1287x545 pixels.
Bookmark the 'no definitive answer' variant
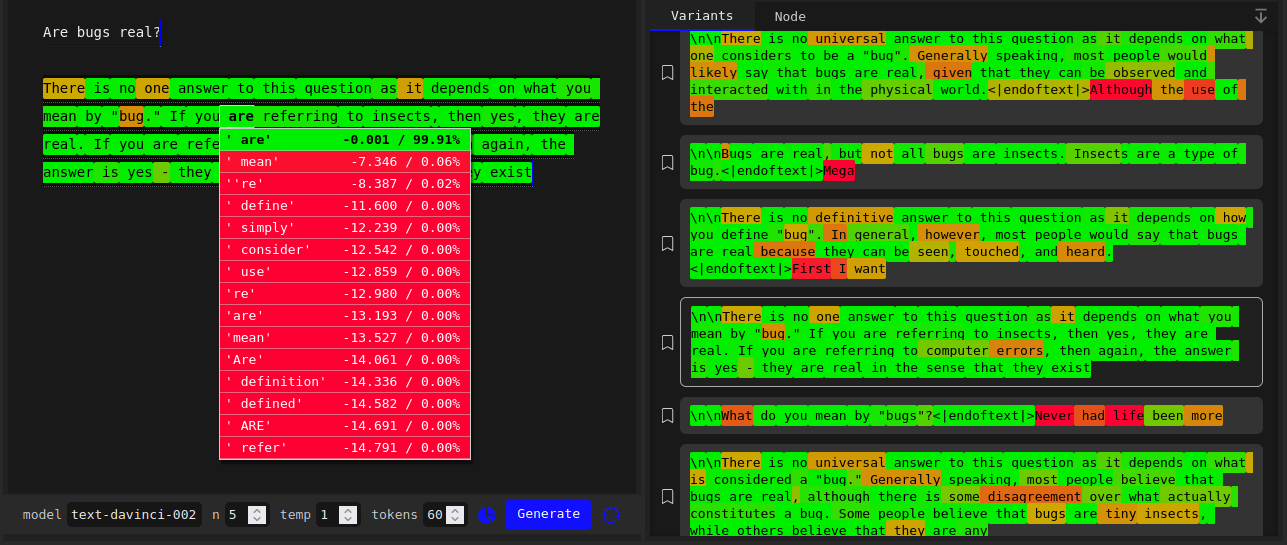coord(667,243)
